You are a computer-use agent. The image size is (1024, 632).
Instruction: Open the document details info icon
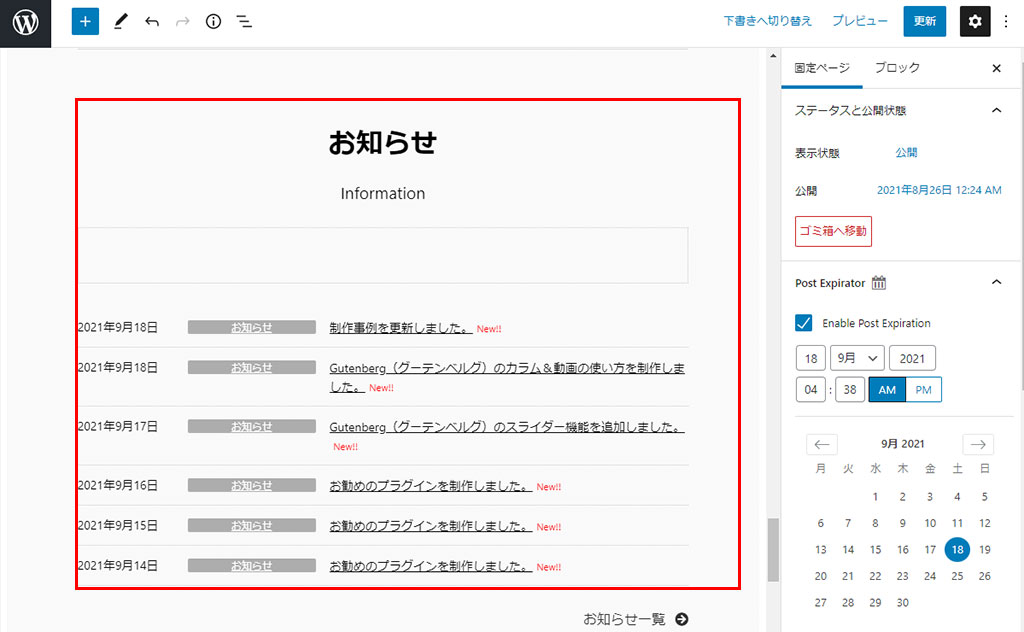point(213,21)
